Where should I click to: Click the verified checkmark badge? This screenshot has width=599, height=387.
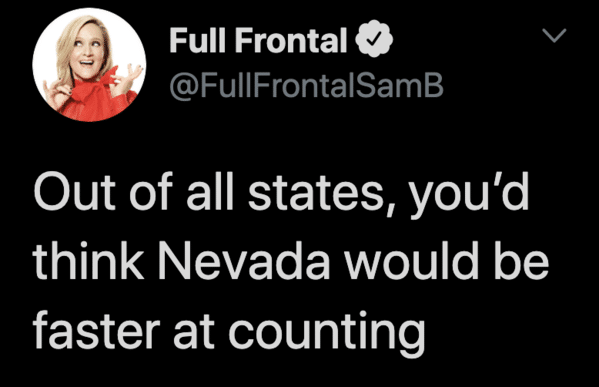[x=374, y=39]
